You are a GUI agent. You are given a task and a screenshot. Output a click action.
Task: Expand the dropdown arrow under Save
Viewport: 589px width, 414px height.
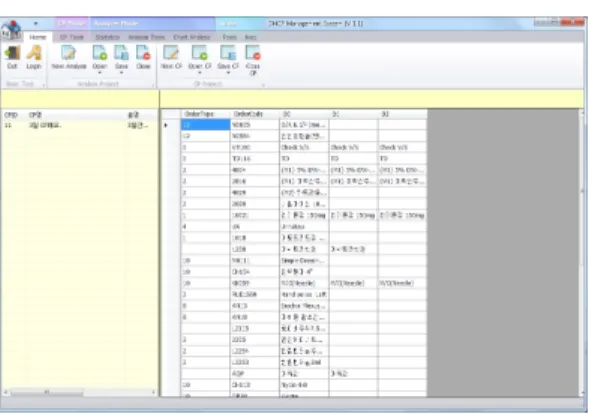[121, 73]
